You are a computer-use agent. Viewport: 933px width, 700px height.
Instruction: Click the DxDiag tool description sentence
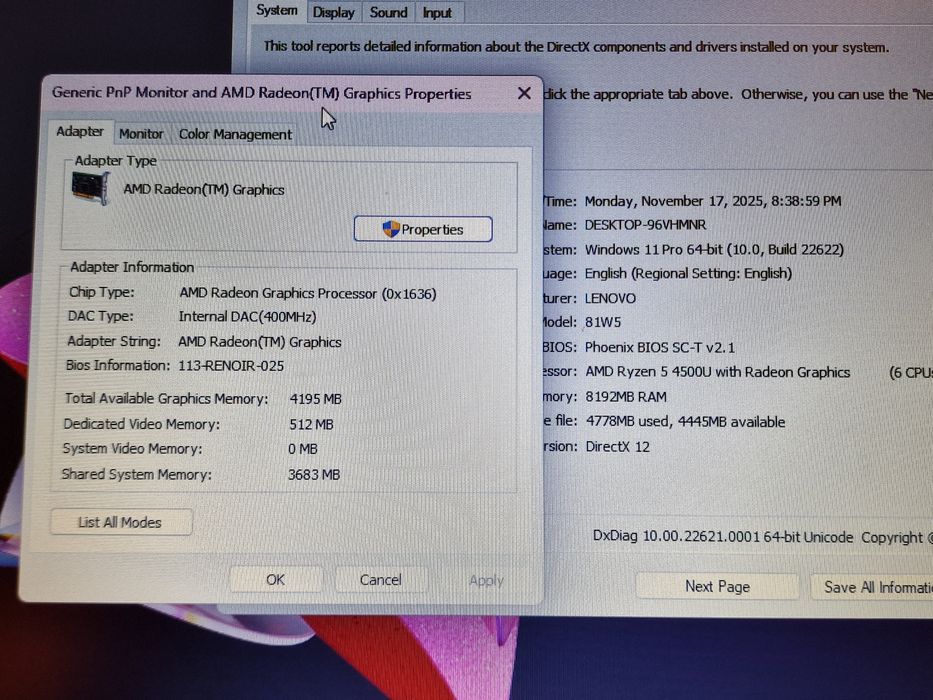[x=576, y=47]
